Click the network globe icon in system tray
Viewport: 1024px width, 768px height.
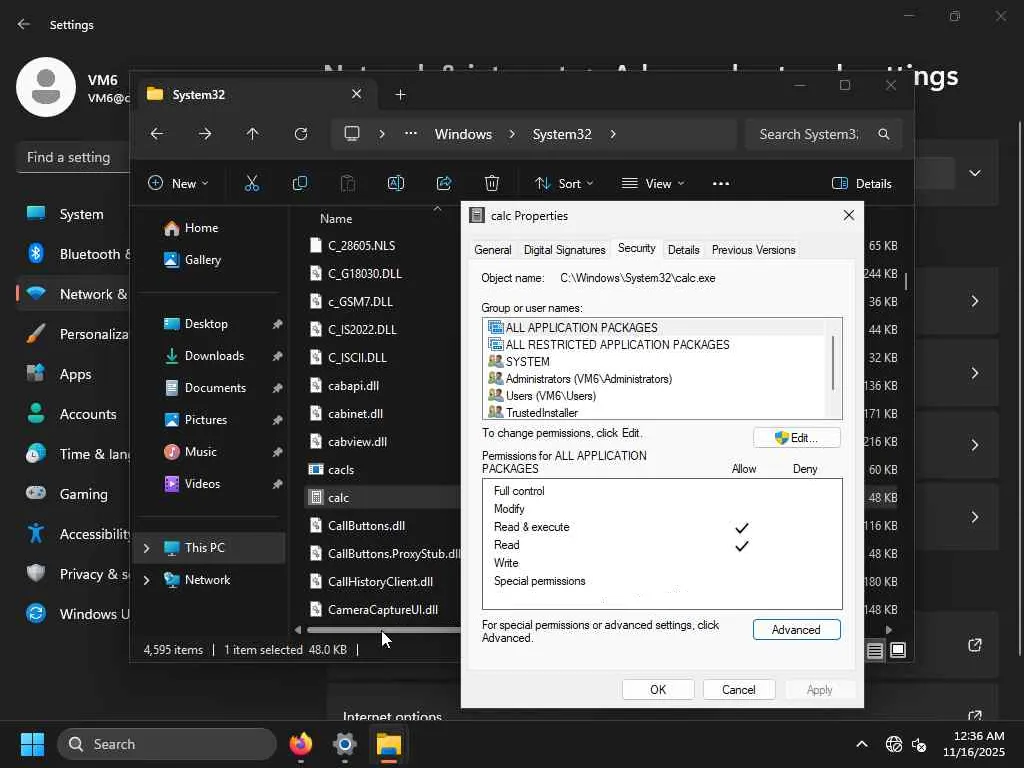pos(893,744)
